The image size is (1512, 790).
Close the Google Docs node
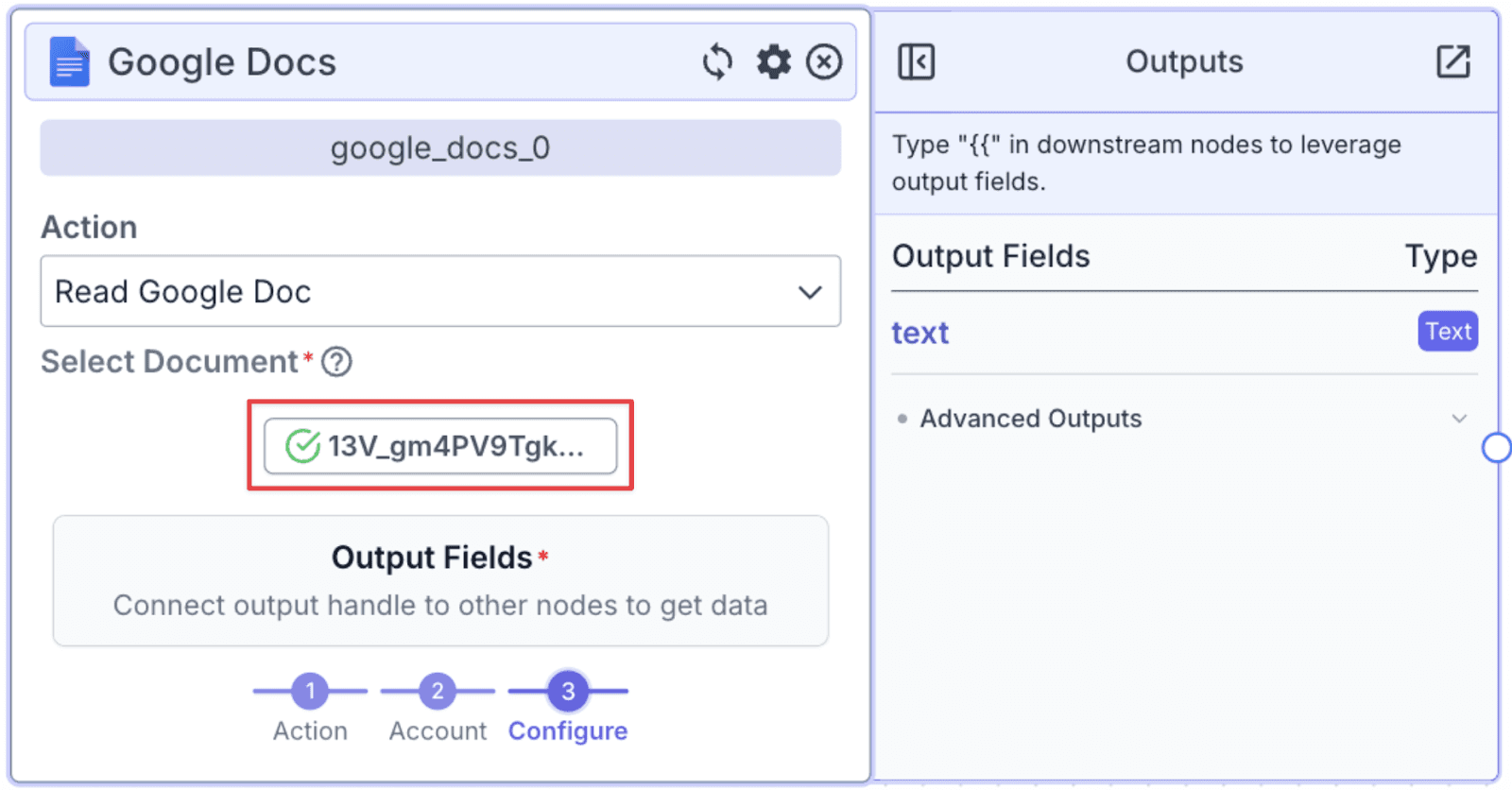(824, 62)
